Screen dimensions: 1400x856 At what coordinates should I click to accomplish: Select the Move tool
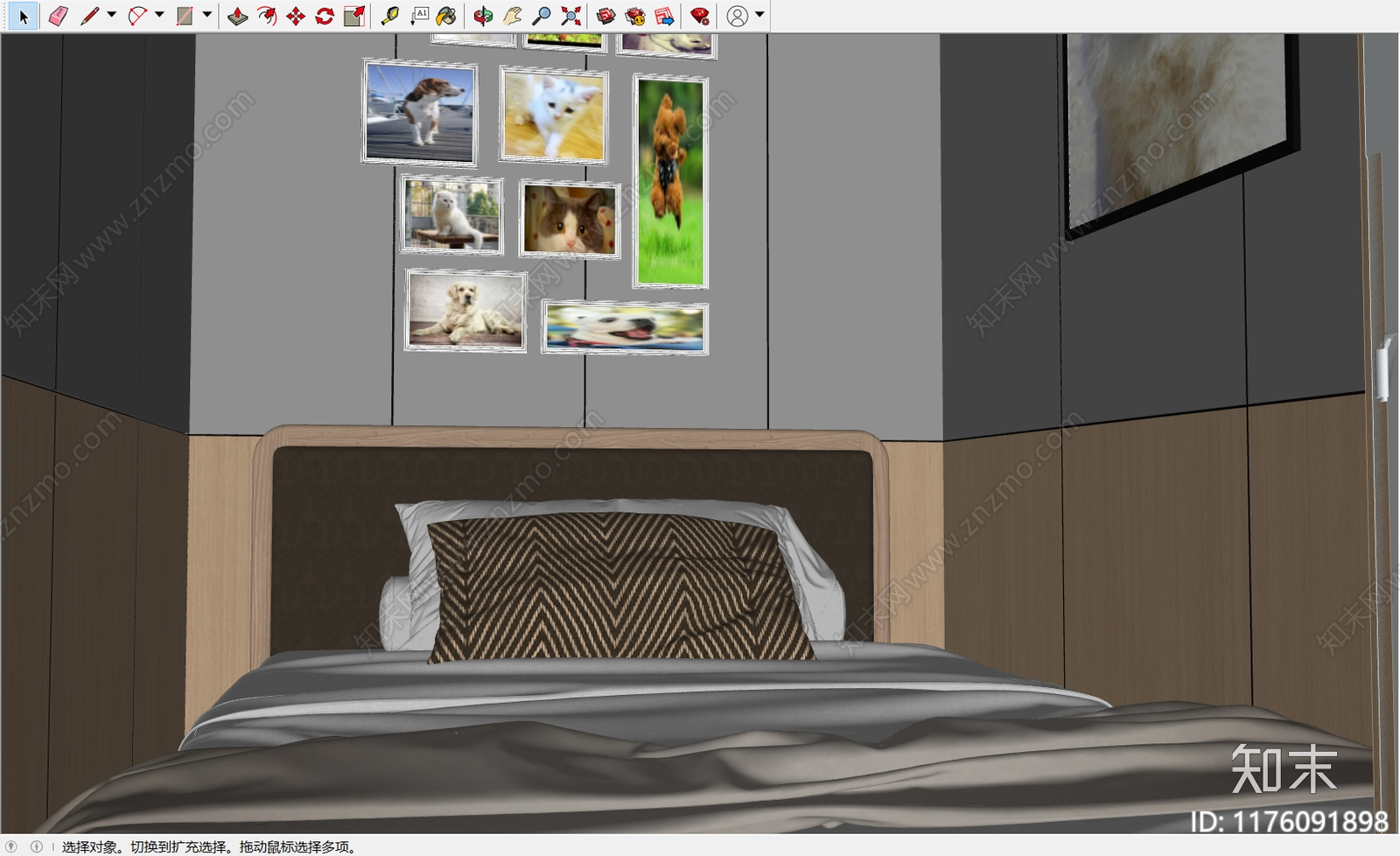296,16
